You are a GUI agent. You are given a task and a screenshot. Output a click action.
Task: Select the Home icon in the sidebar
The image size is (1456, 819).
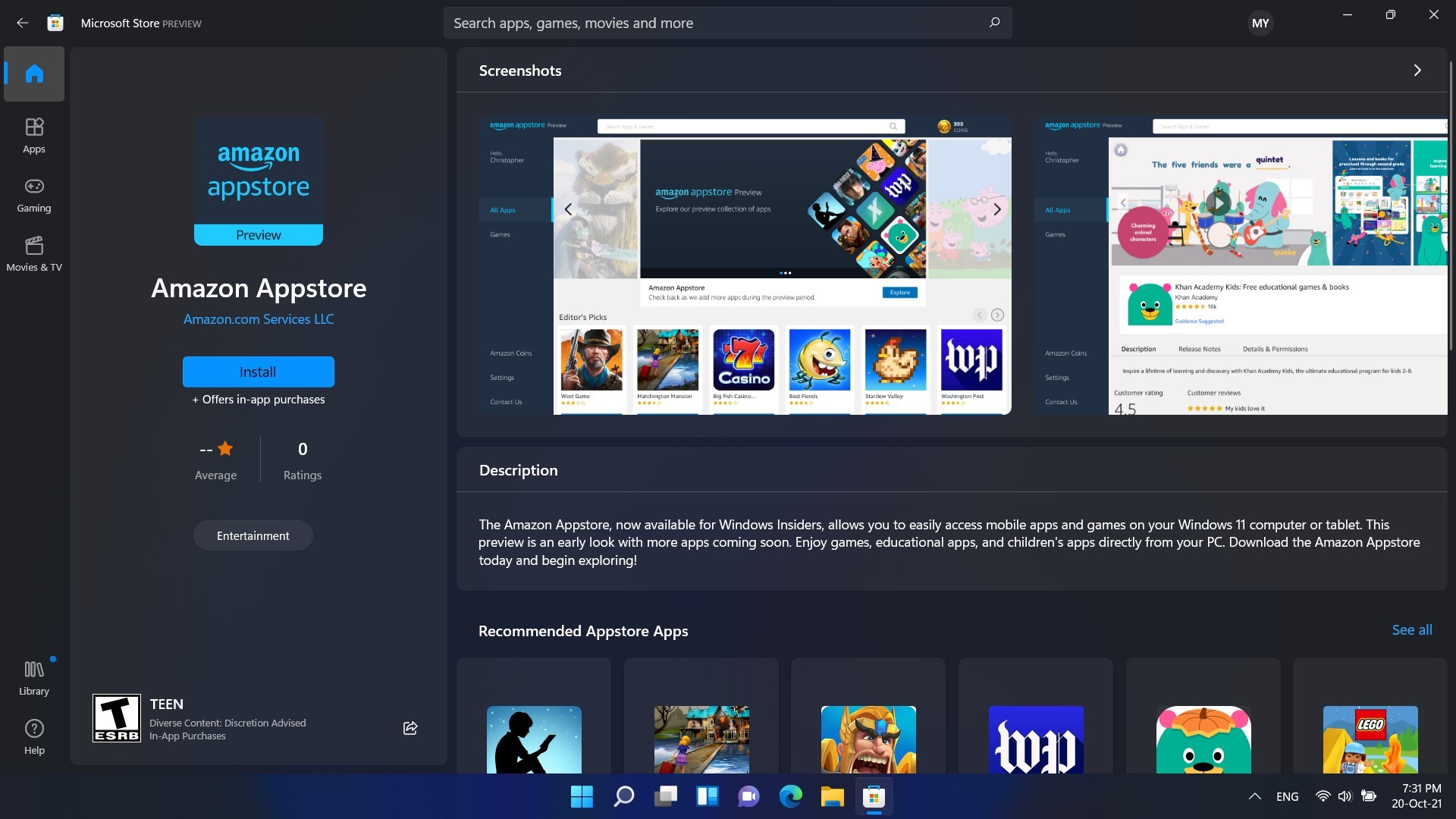point(33,73)
